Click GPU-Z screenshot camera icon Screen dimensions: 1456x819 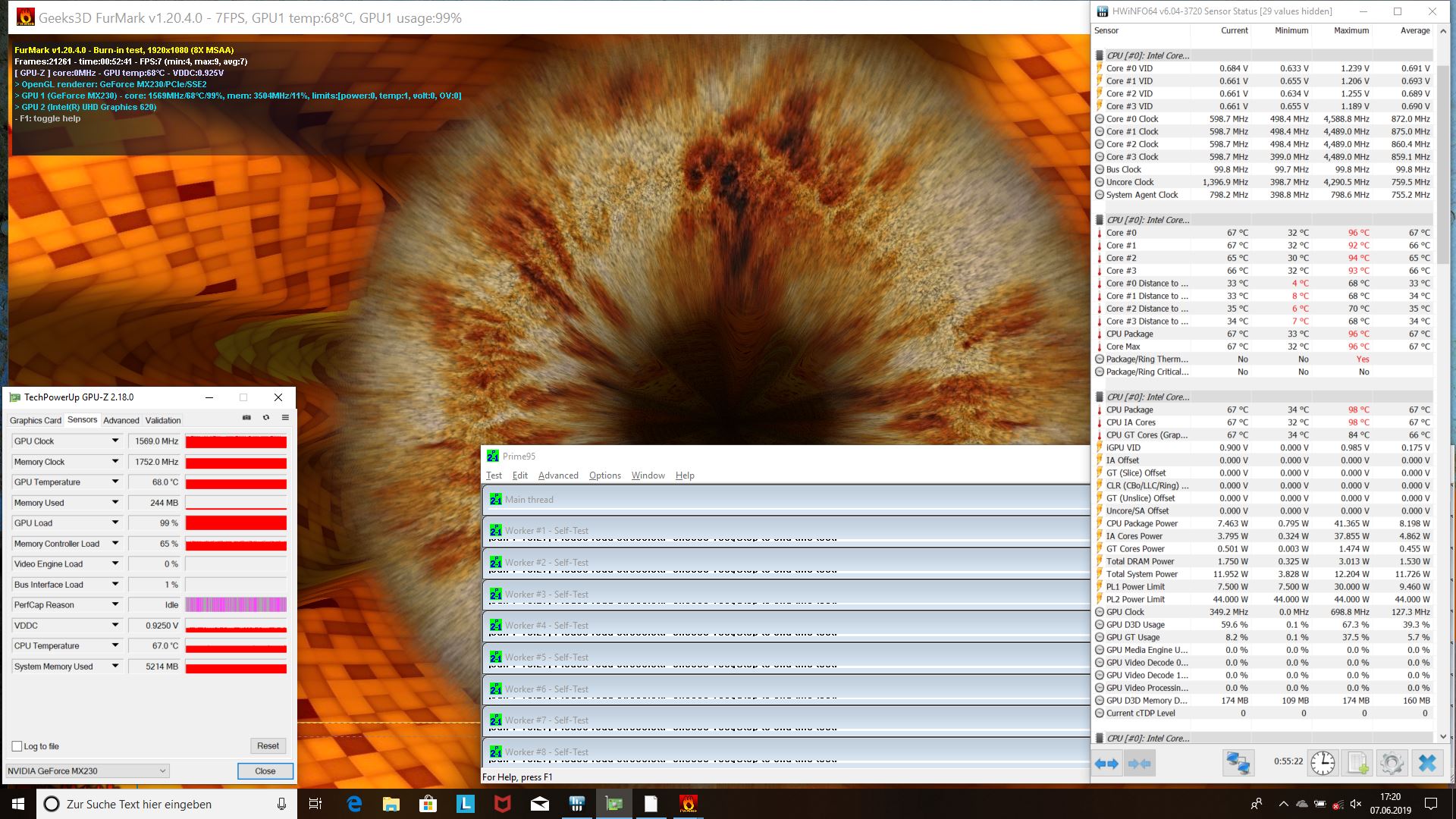pos(246,418)
